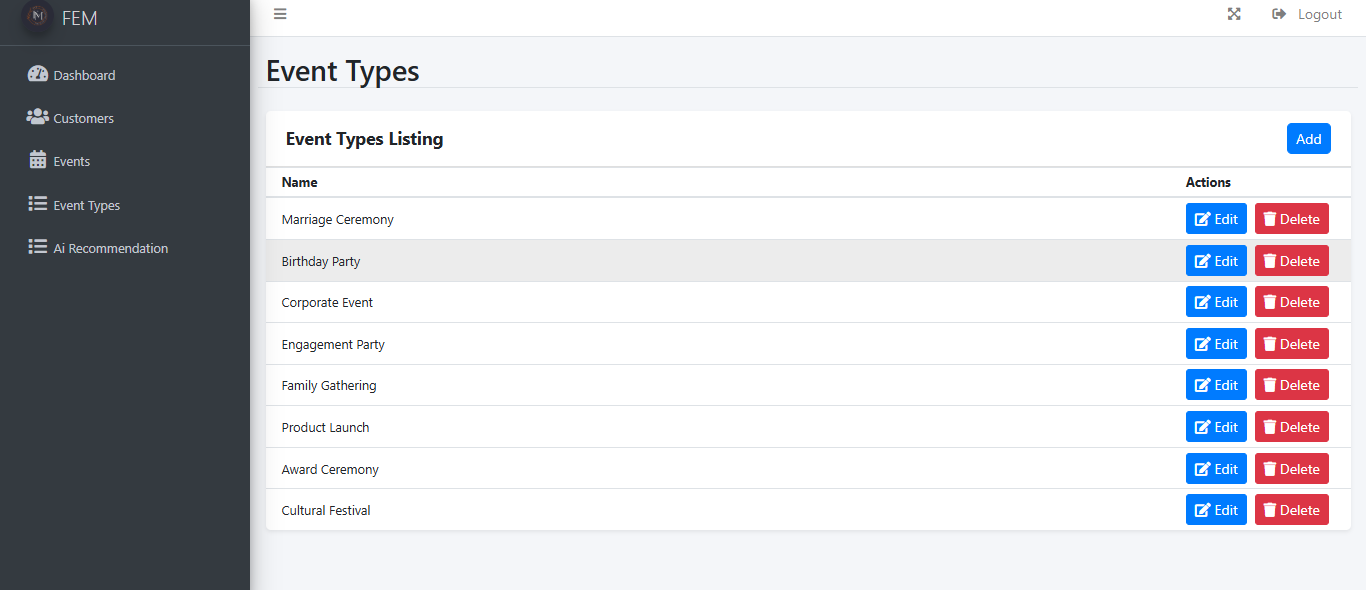Screen dimensions: 1366x590
Task: Click the Event Types list icon
Action: point(38,204)
